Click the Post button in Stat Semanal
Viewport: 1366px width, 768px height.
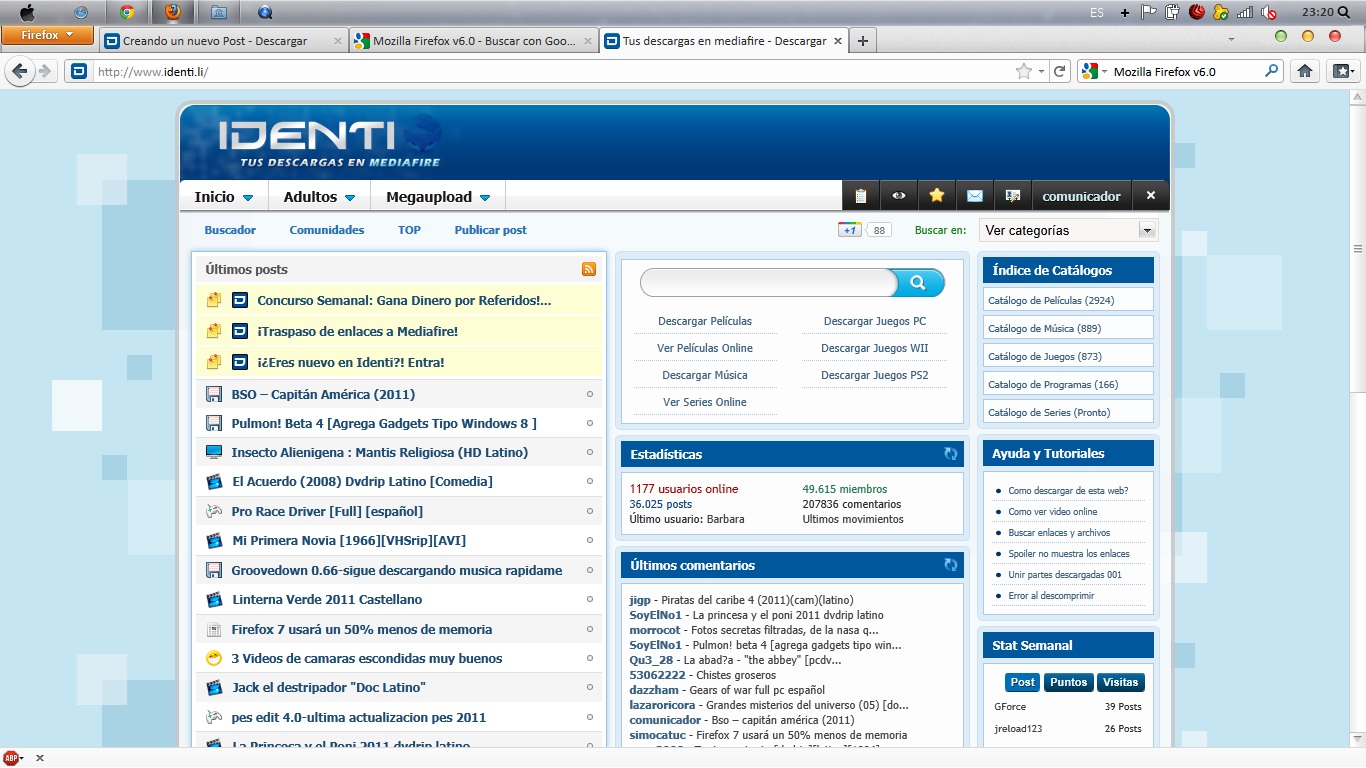[x=1022, y=682]
